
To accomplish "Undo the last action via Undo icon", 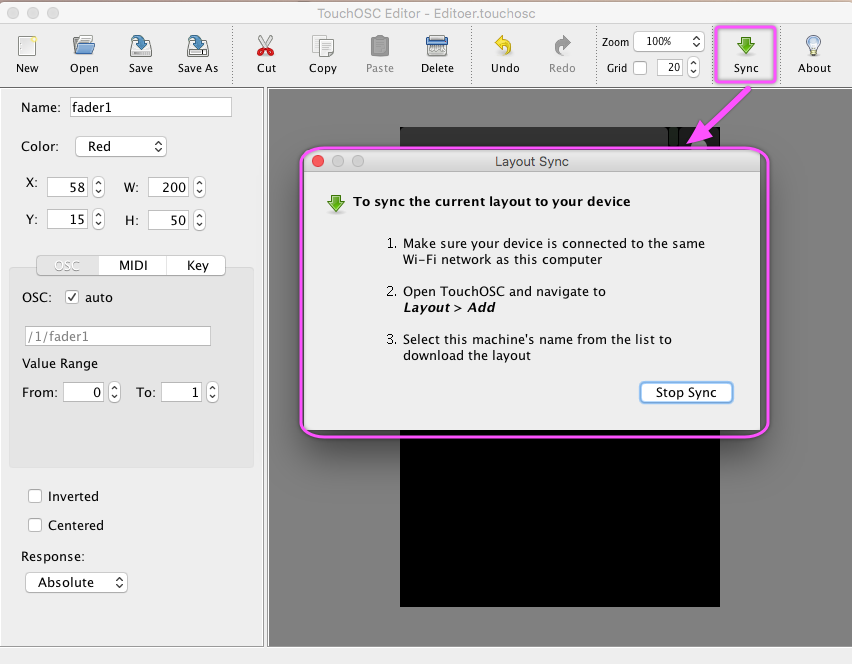I will (505, 46).
